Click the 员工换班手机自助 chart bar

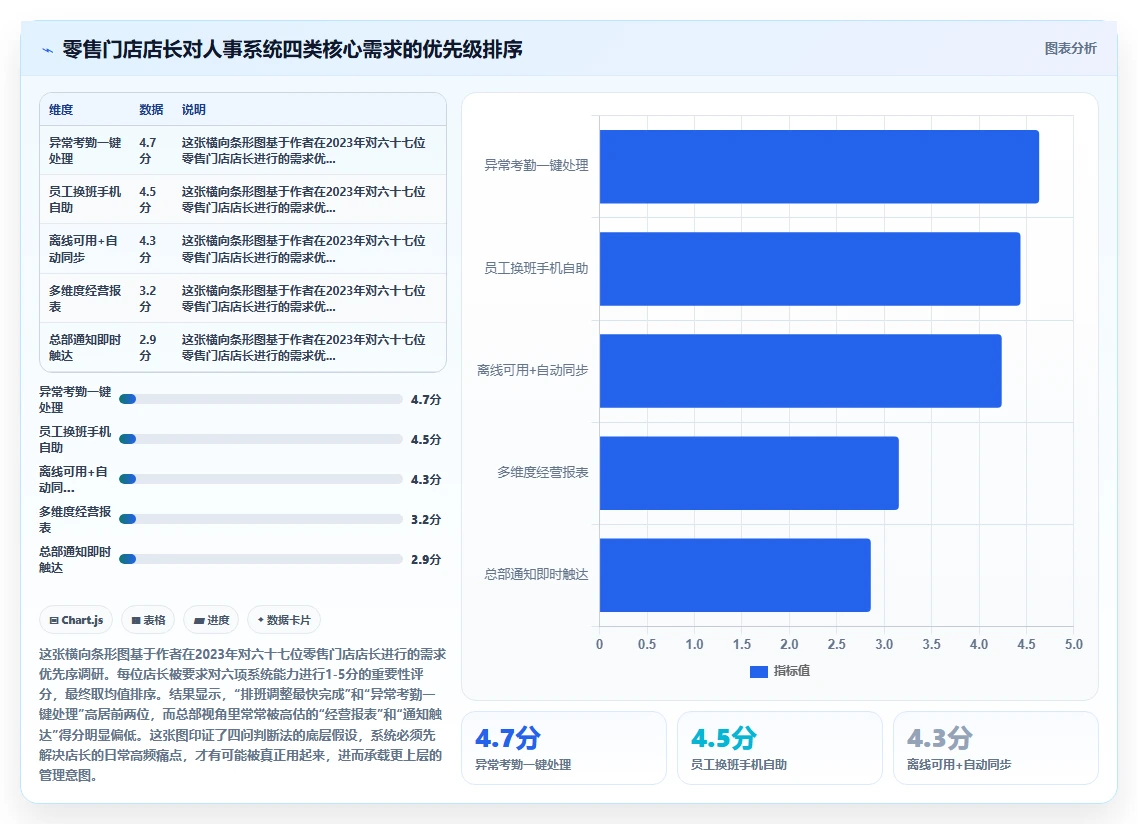pyautogui.click(x=810, y=269)
